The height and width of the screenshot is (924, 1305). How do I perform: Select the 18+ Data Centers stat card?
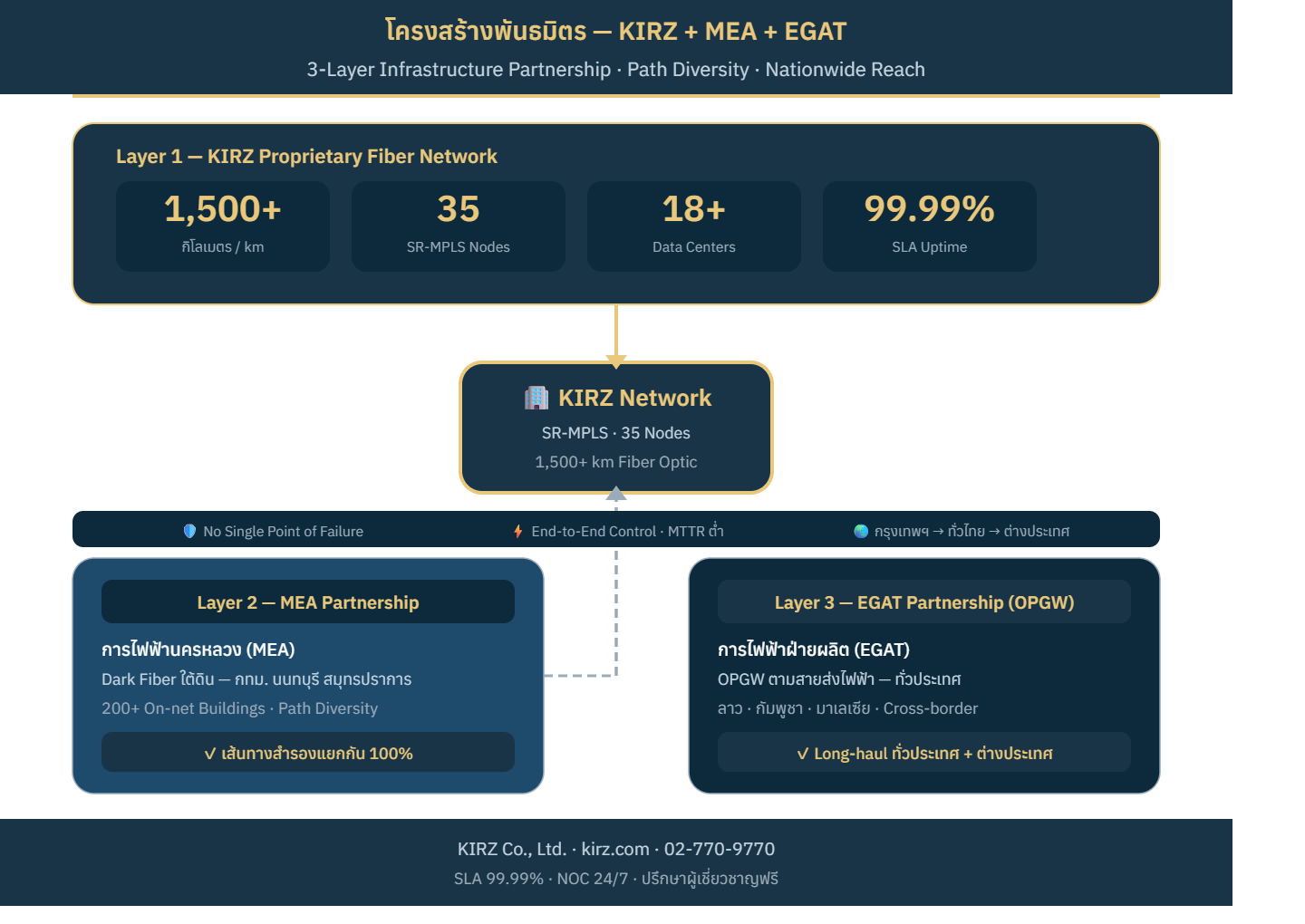pos(694,226)
